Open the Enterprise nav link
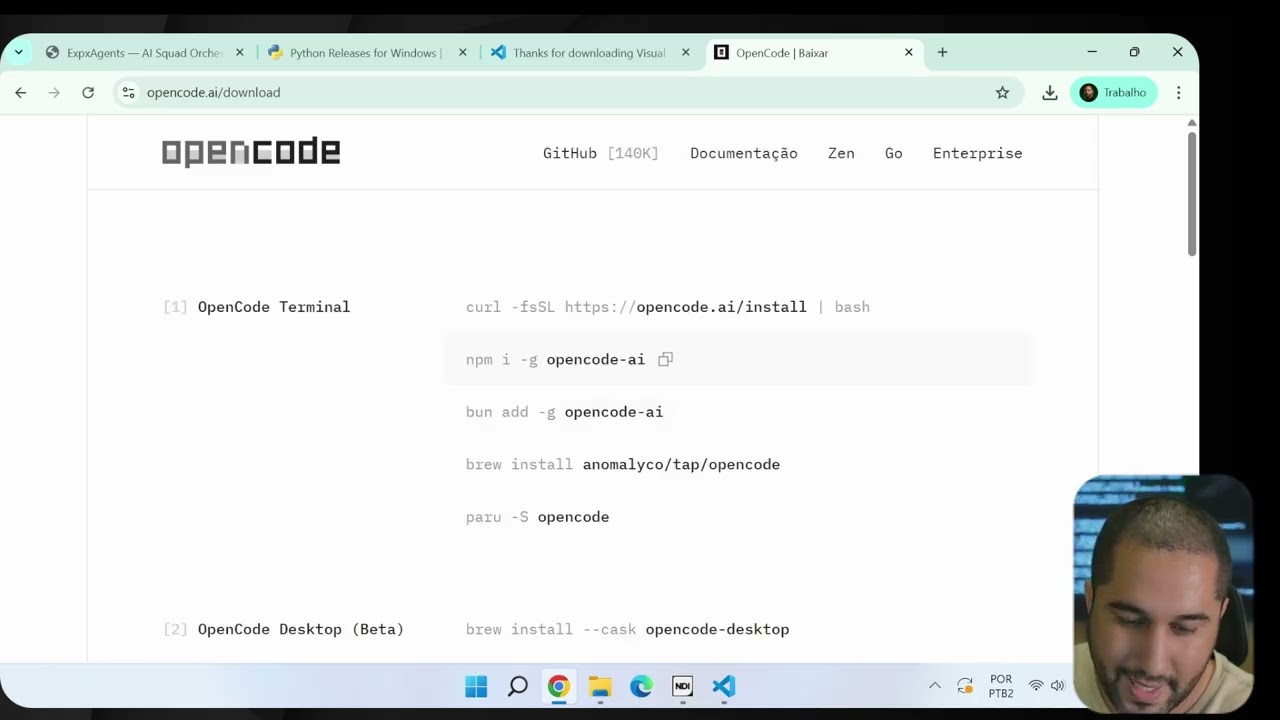Screen dimensions: 1280x720 (977, 153)
